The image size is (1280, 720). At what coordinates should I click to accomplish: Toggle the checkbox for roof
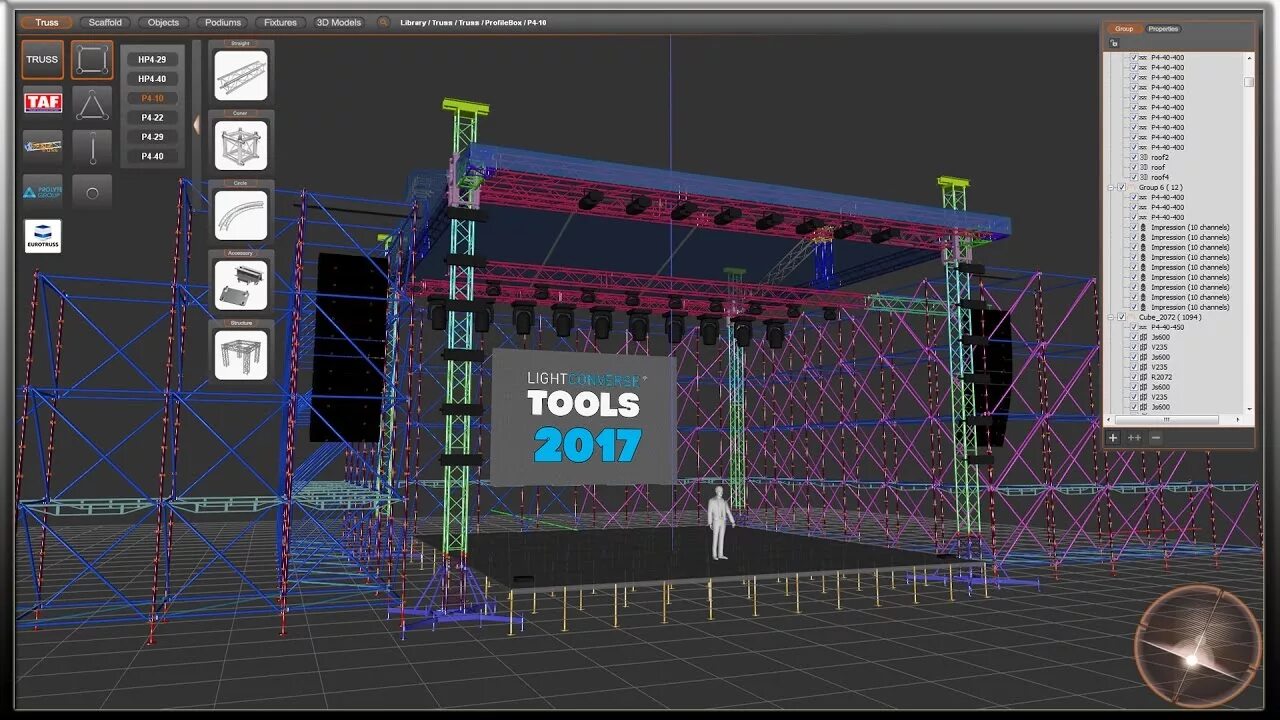(1134, 167)
